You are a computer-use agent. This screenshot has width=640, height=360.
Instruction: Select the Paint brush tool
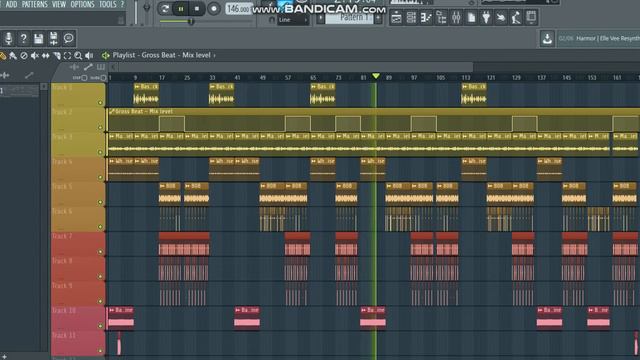tap(13, 56)
